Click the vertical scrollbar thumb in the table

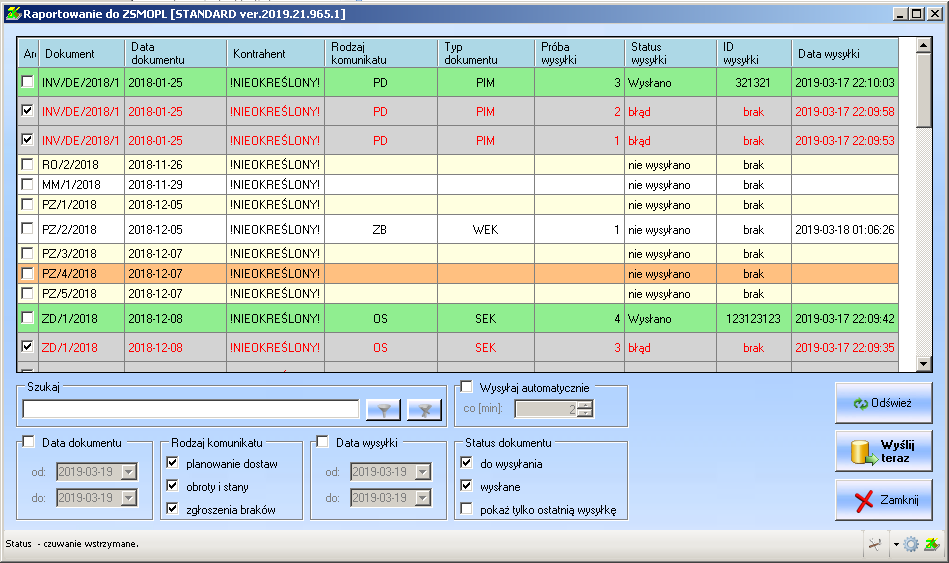tap(924, 90)
